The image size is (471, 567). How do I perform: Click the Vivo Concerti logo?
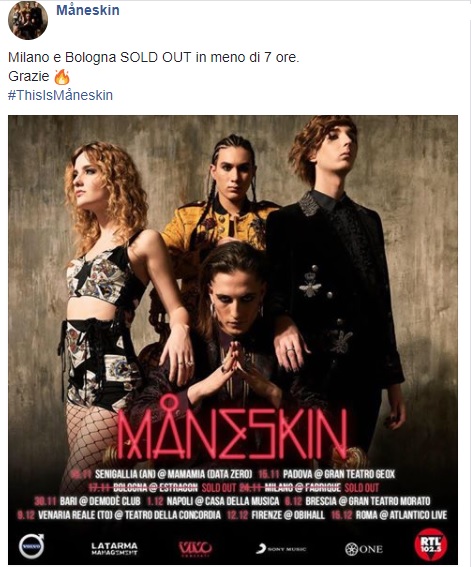196,549
